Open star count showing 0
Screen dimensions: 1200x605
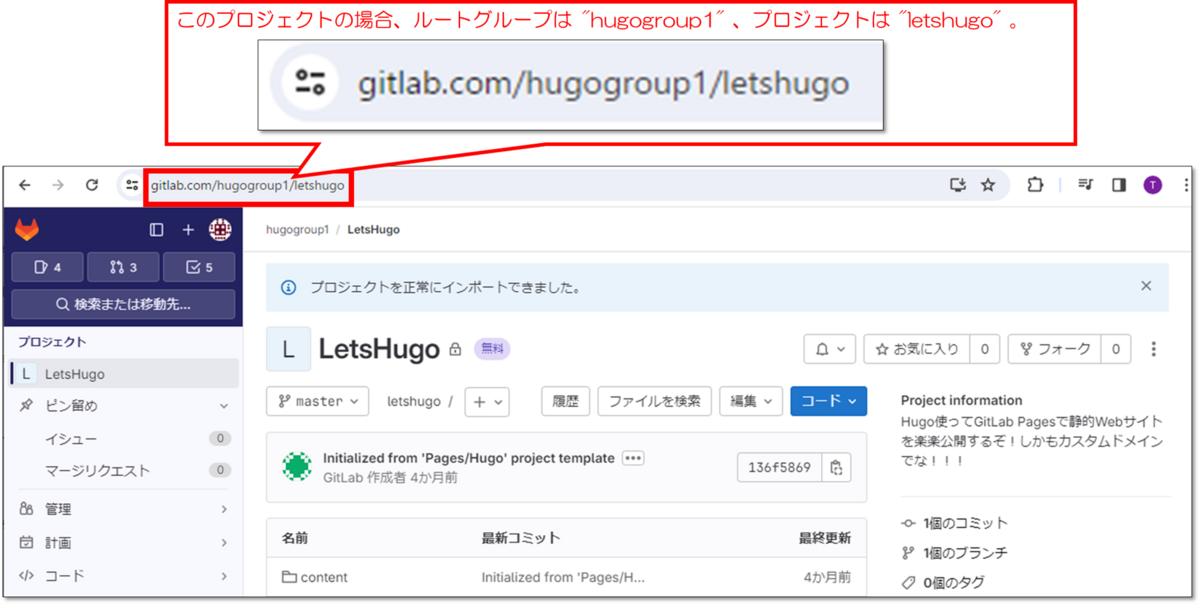click(x=985, y=349)
